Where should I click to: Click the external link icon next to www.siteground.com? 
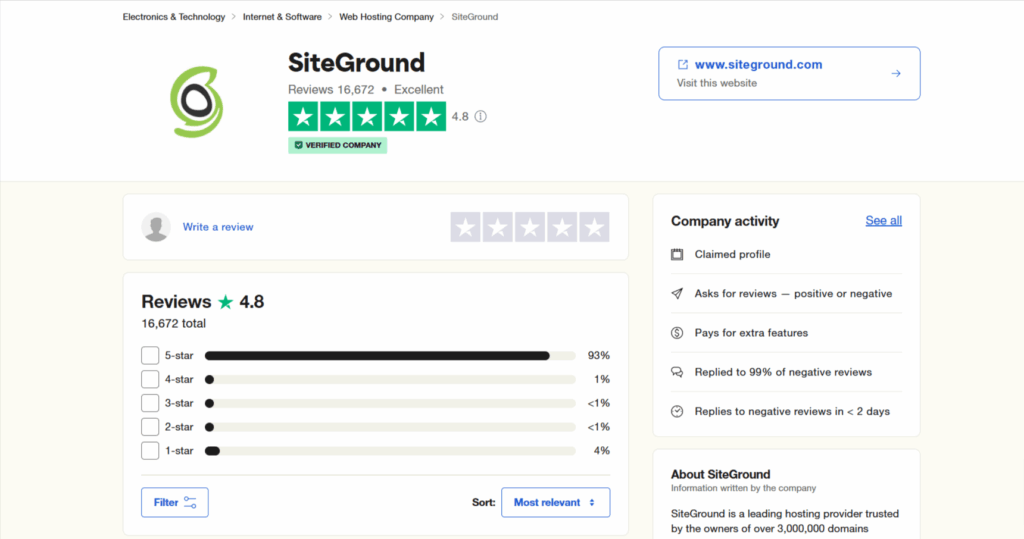click(683, 65)
